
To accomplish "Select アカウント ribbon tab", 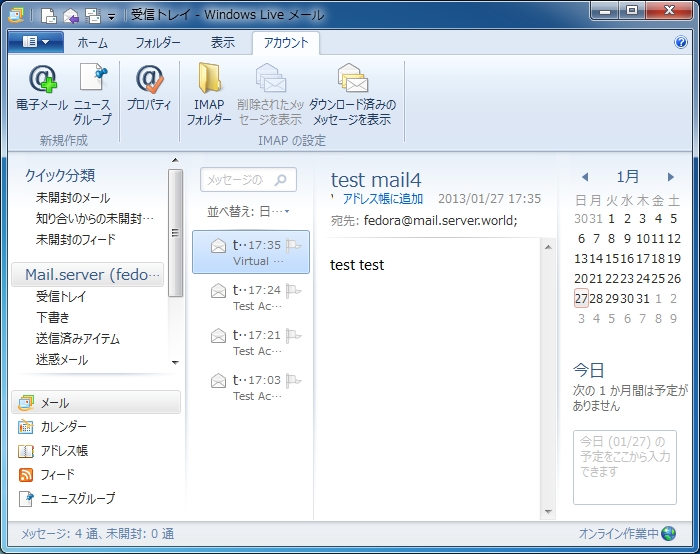I will click(286, 43).
